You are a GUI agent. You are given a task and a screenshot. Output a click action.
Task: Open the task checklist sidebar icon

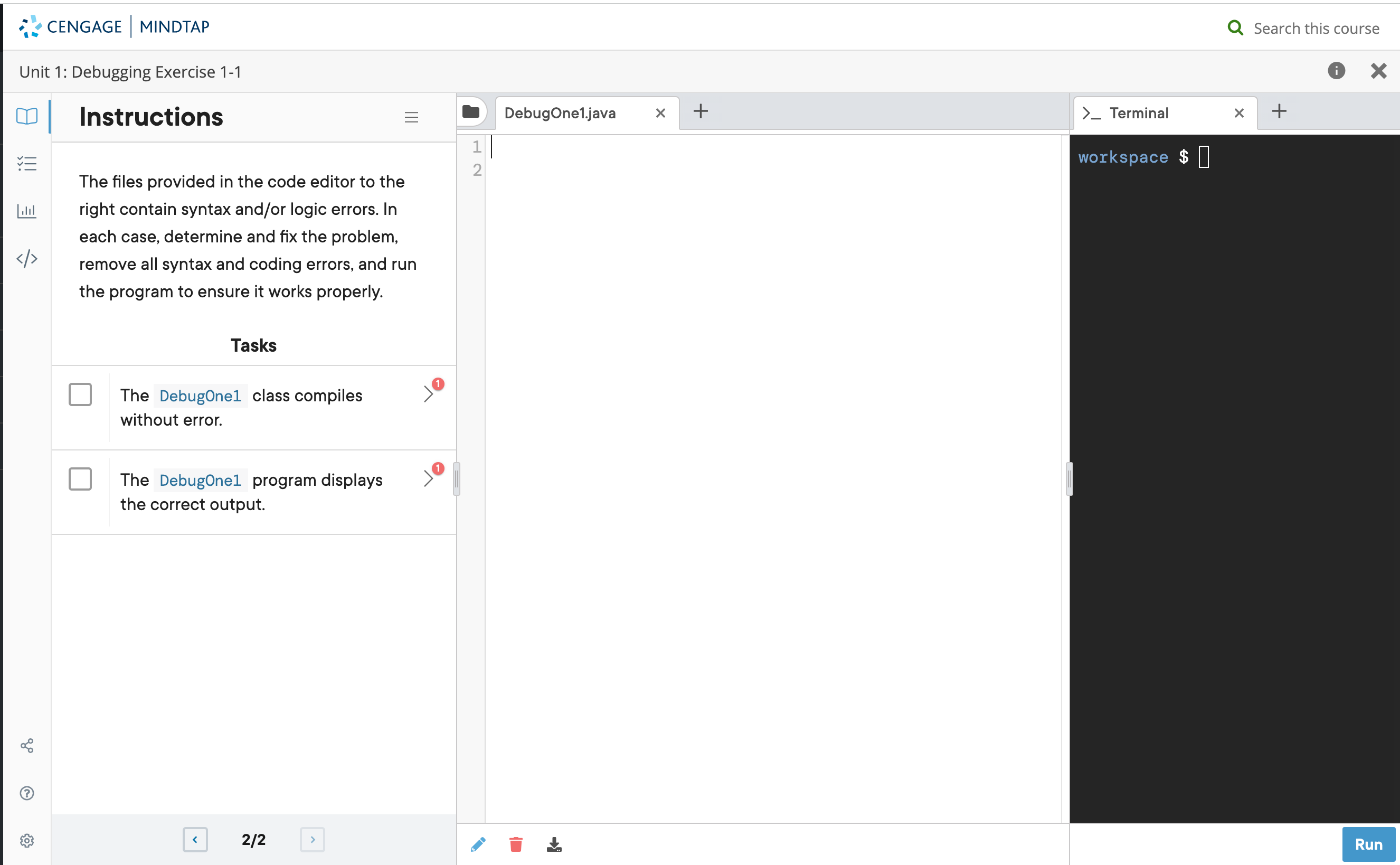[27, 164]
